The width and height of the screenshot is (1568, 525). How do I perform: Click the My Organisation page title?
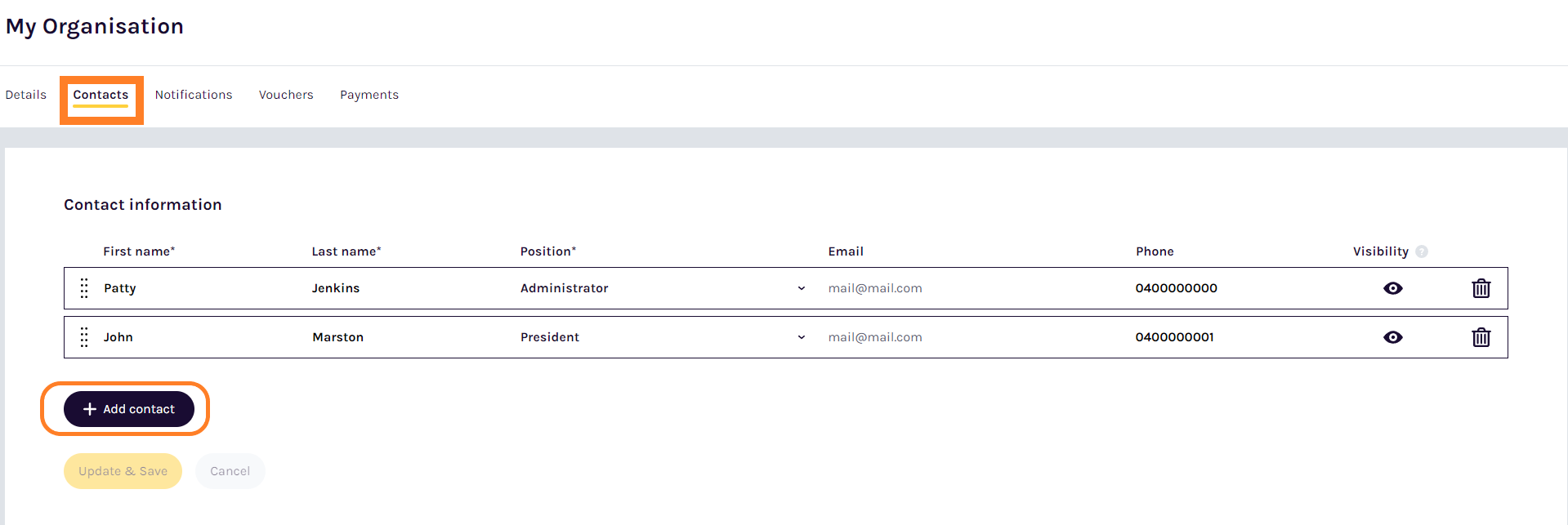[x=95, y=27]
